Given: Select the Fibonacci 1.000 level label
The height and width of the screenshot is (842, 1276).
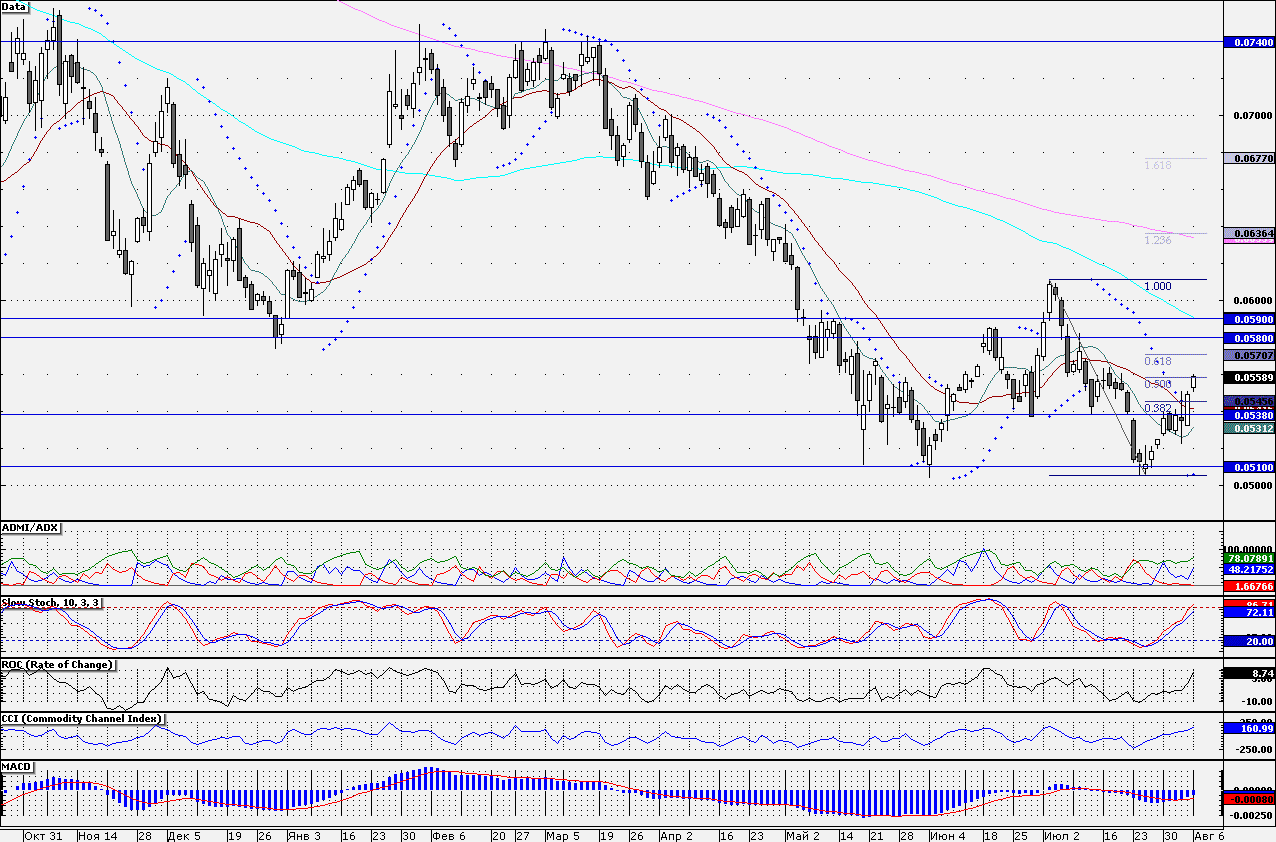Looking at the screenshot, I should pyautogui.click(x=1156, y=286).
